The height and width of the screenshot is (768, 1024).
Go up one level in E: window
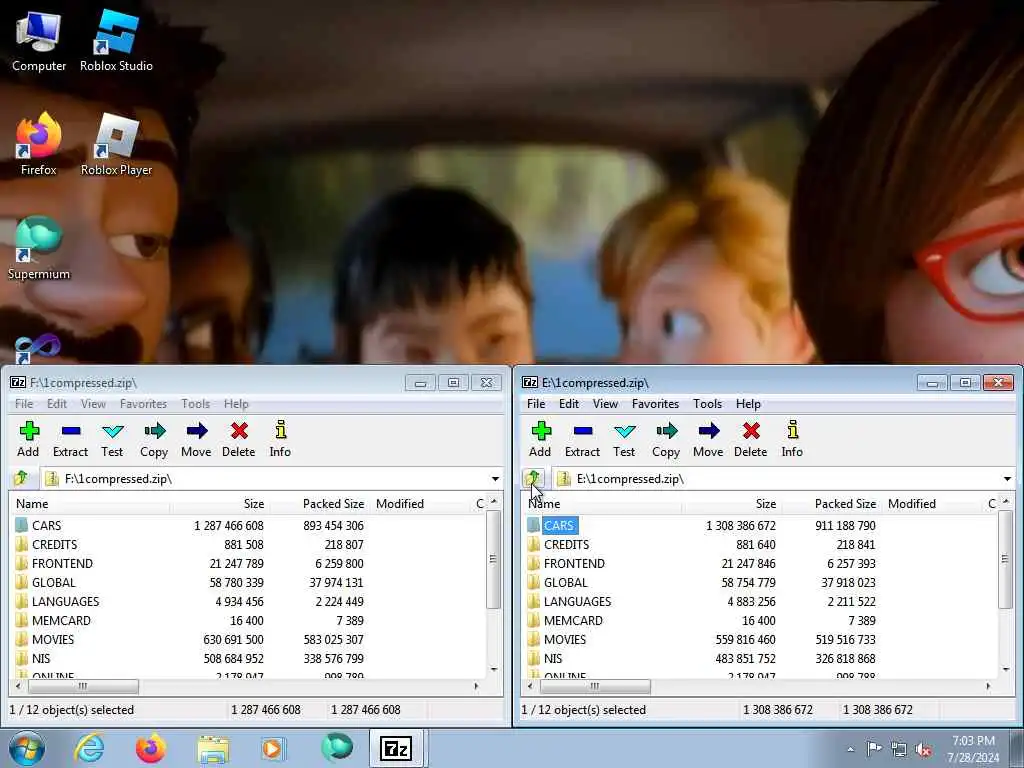(x=534, y=479)
